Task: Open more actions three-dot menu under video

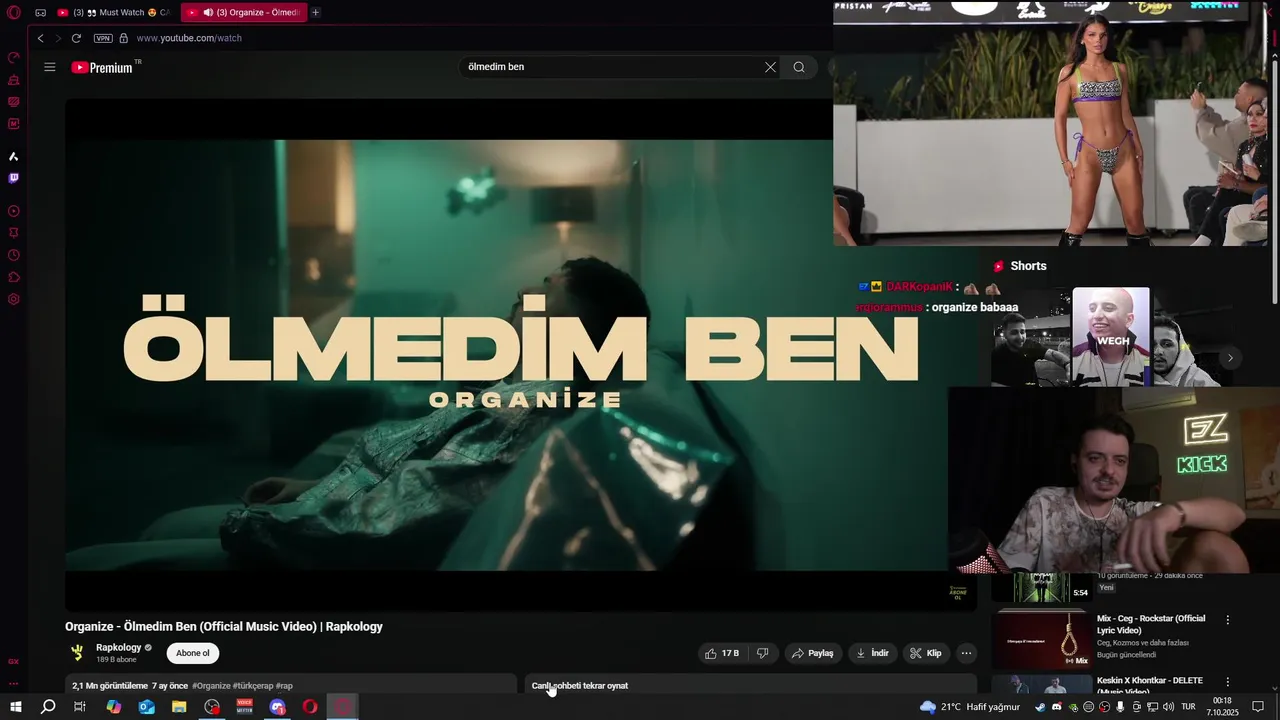Action: [966, 653]
